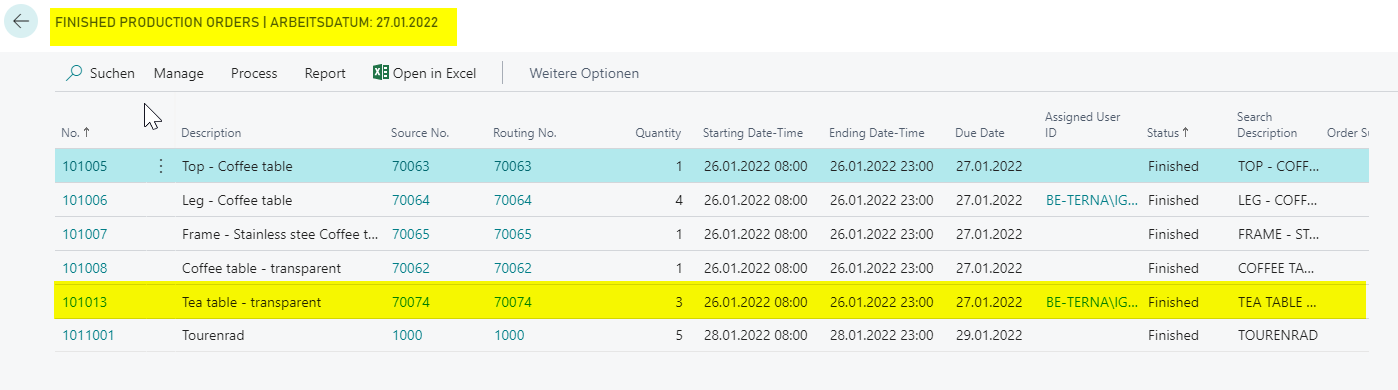Open production order 101007

pyautogui.click(x=85, y=234)
